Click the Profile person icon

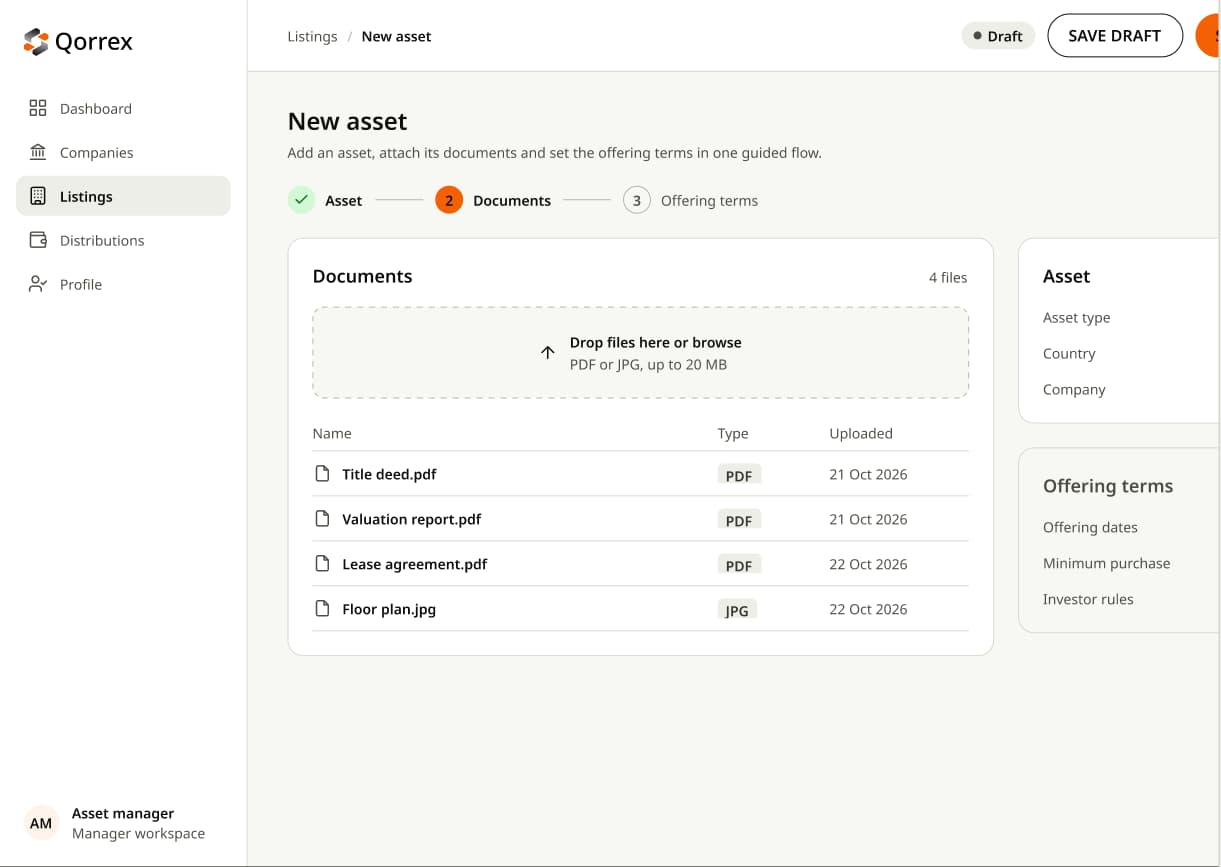click(x=38, y=284)
